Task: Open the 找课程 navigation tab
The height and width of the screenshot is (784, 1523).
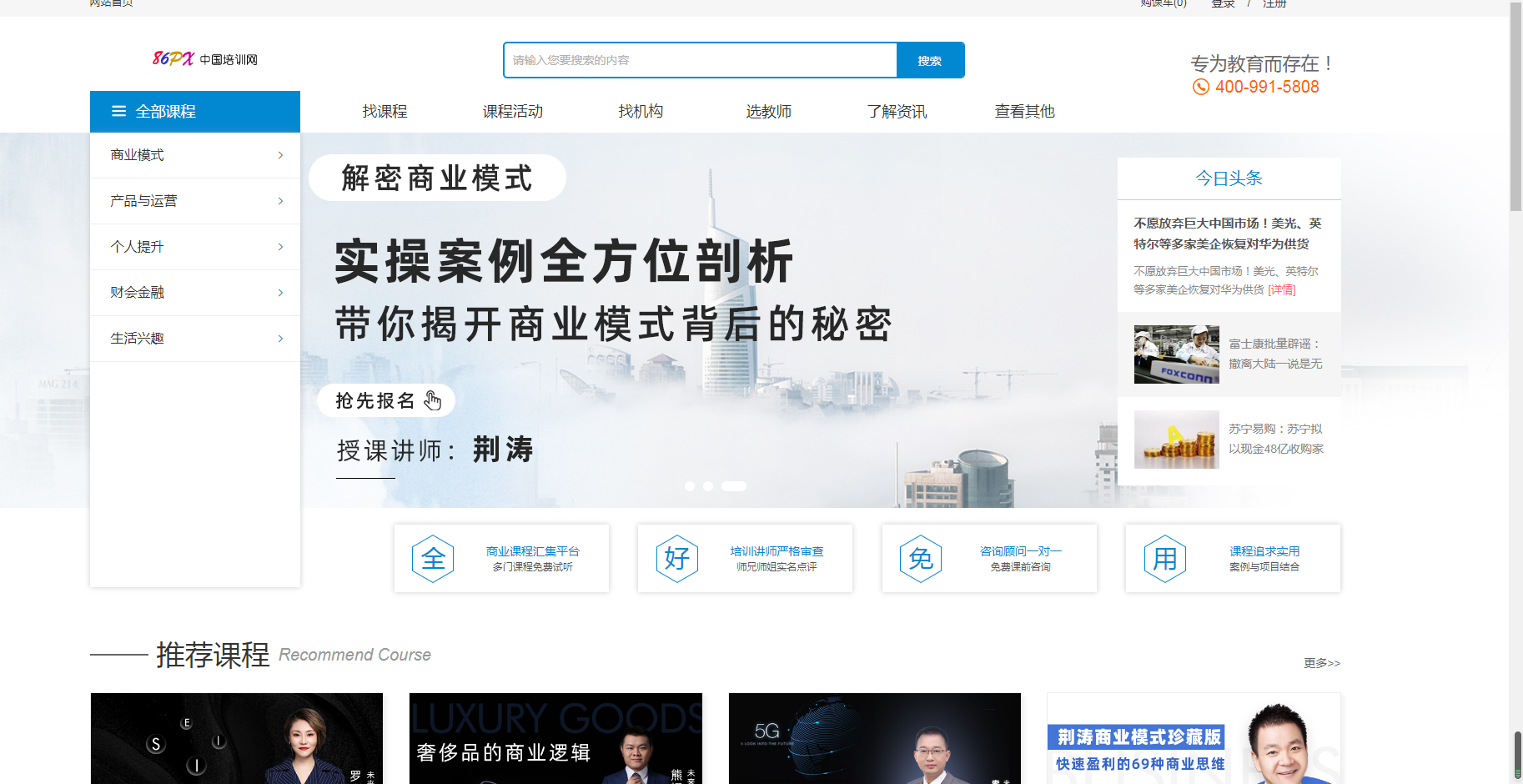Action: [x=385, y=111]
